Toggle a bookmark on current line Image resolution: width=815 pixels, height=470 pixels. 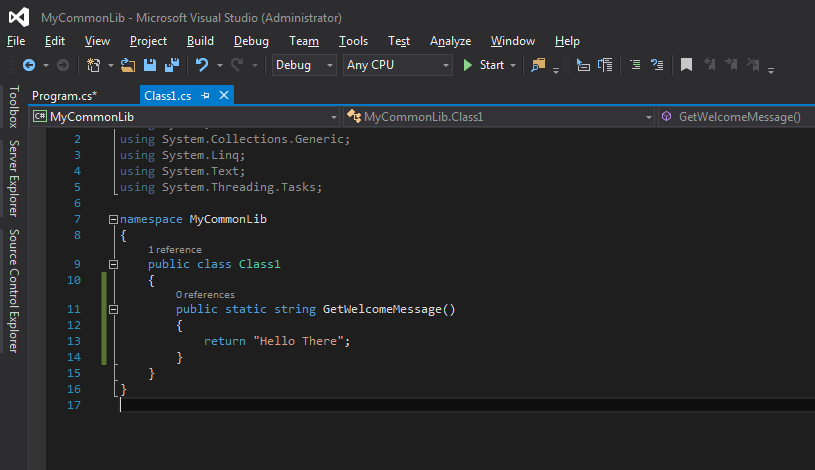coord(686,65)
